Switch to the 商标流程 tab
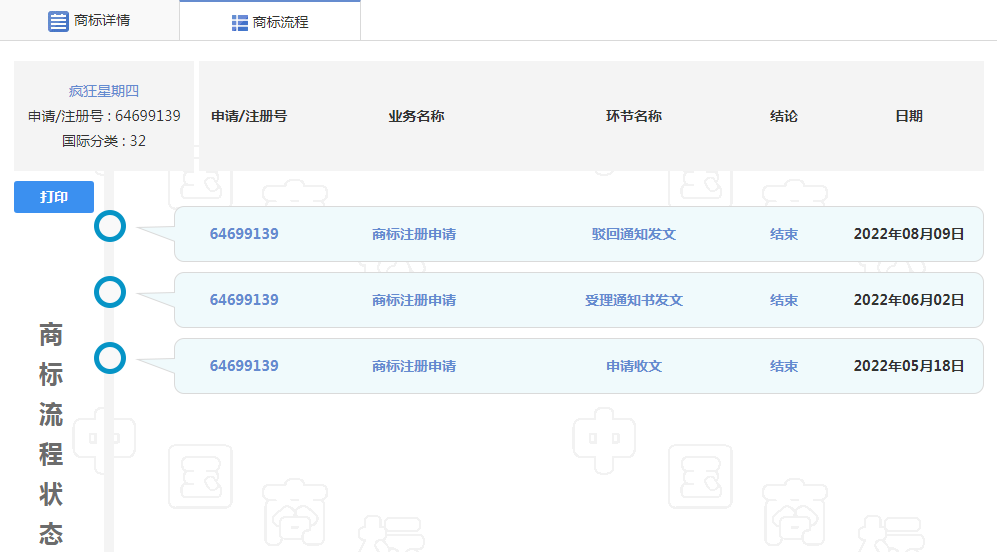 pyautogui.click(x=270, y=22)
